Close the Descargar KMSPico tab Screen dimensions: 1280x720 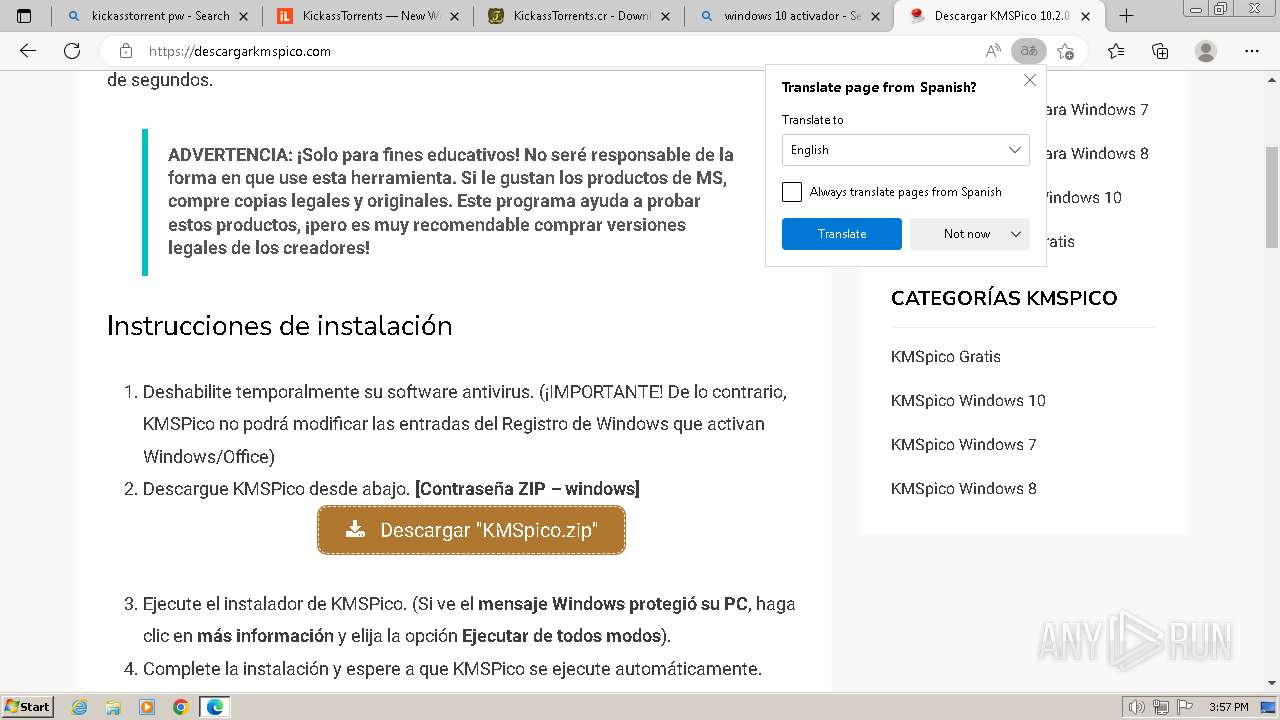click(x=1086, y=16)
